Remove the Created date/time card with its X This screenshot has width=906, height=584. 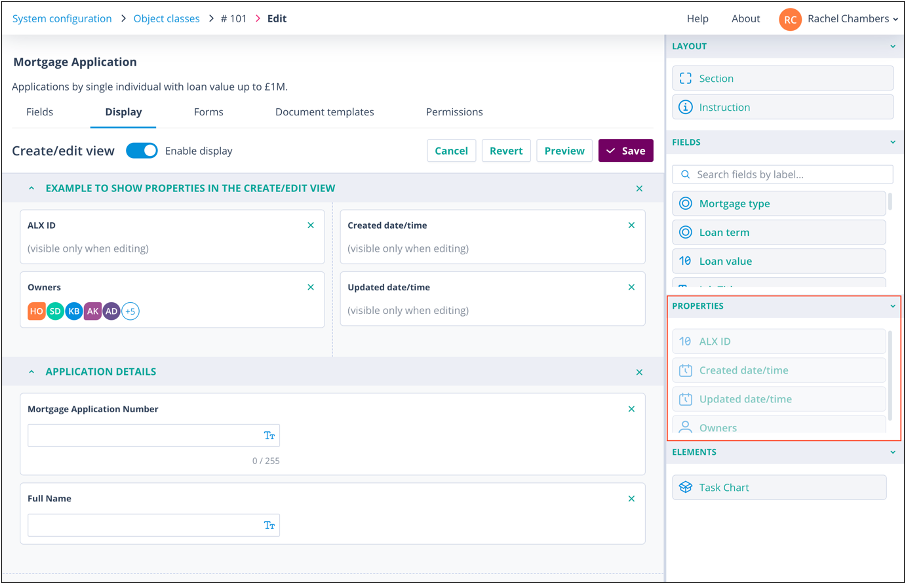click(632, 225)
